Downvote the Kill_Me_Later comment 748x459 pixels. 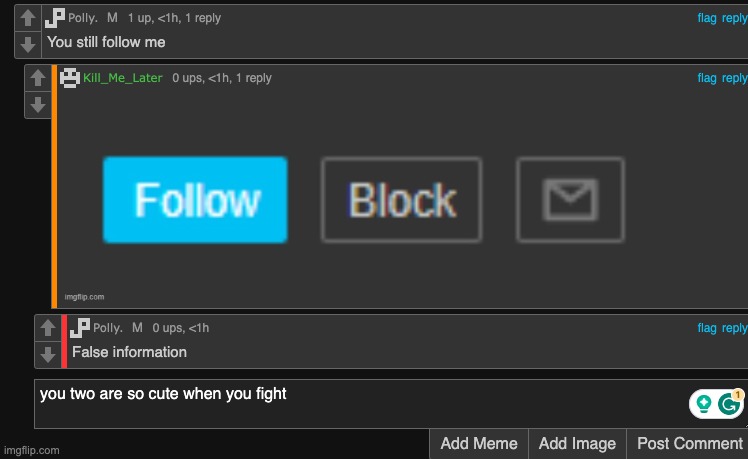point(38,104)
